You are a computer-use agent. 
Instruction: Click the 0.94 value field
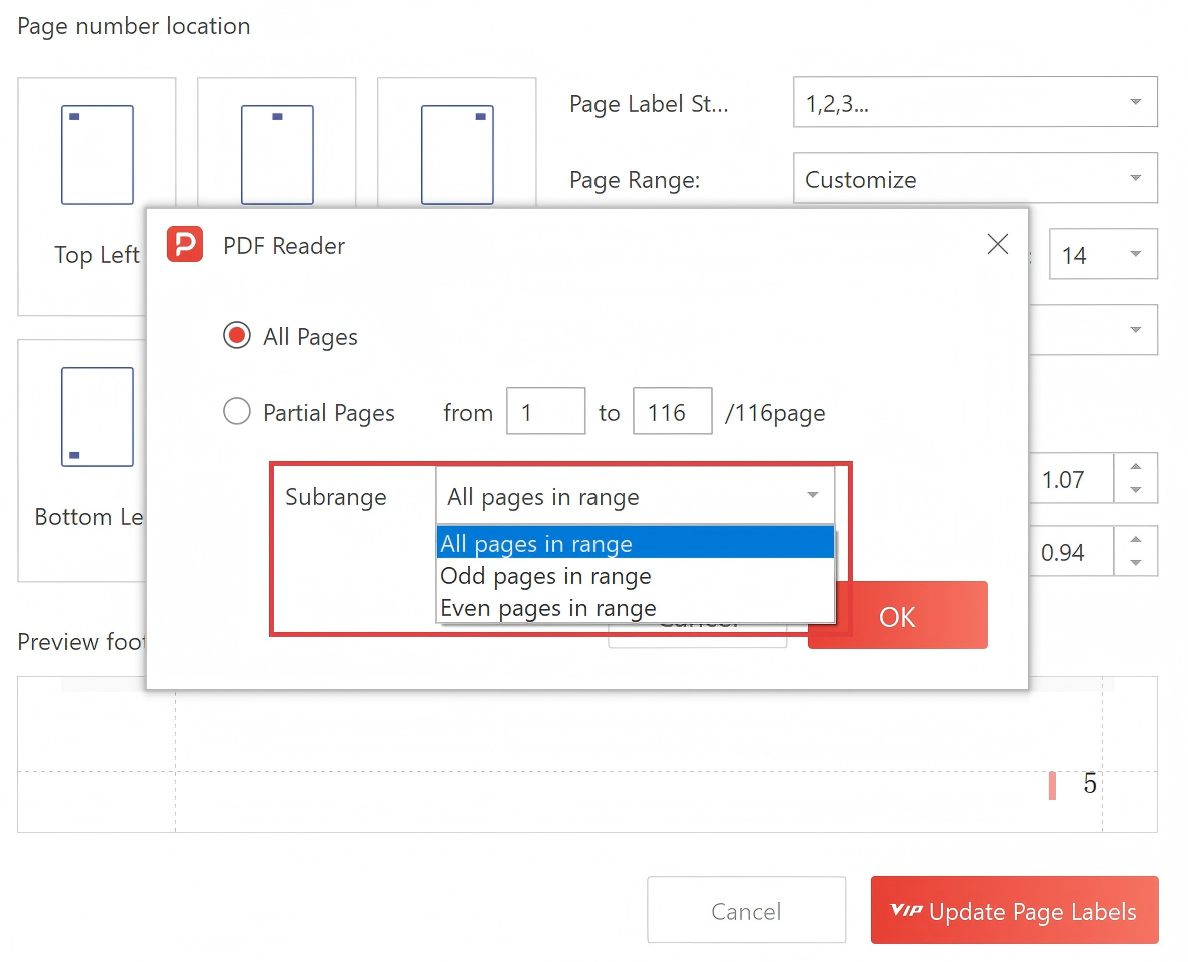click(x=1071, y=551)
